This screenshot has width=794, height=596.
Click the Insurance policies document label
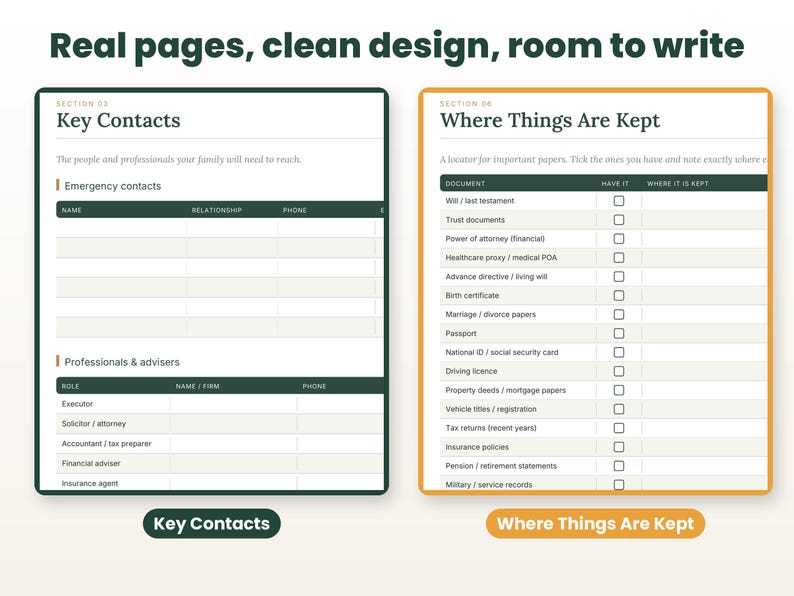pos(477,447)
